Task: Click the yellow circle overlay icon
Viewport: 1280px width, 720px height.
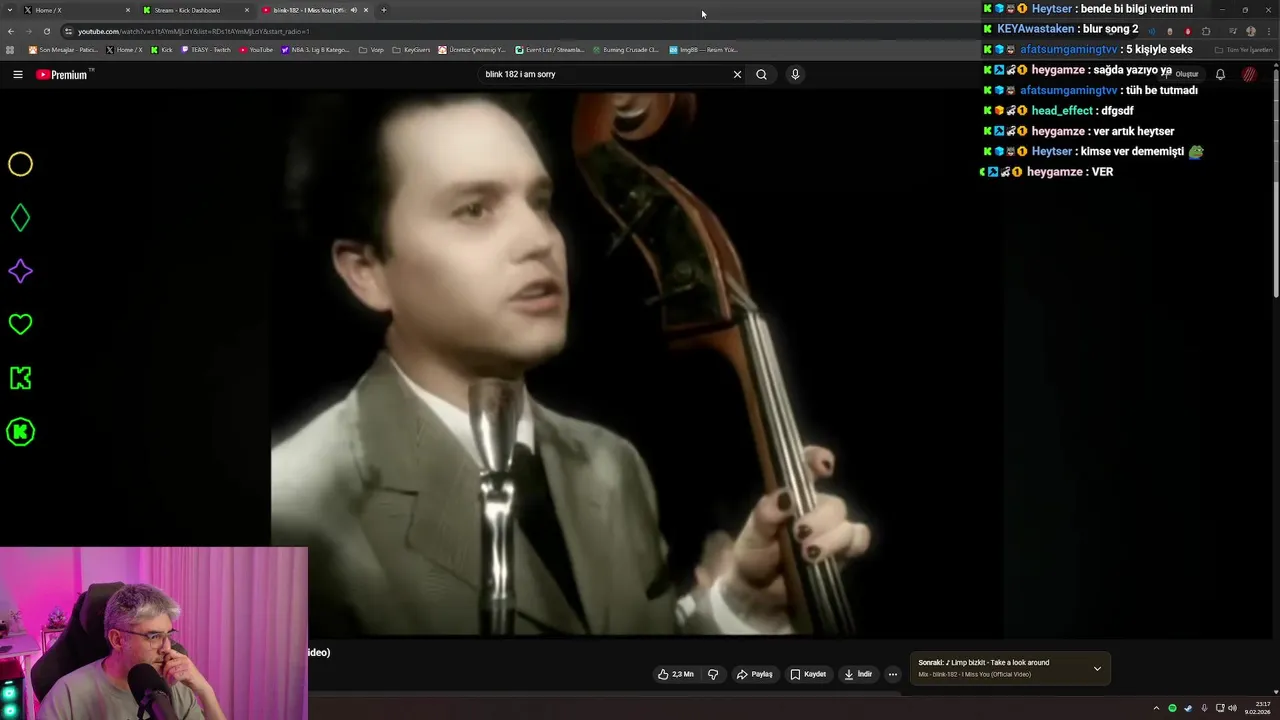Action: (20, 164)
